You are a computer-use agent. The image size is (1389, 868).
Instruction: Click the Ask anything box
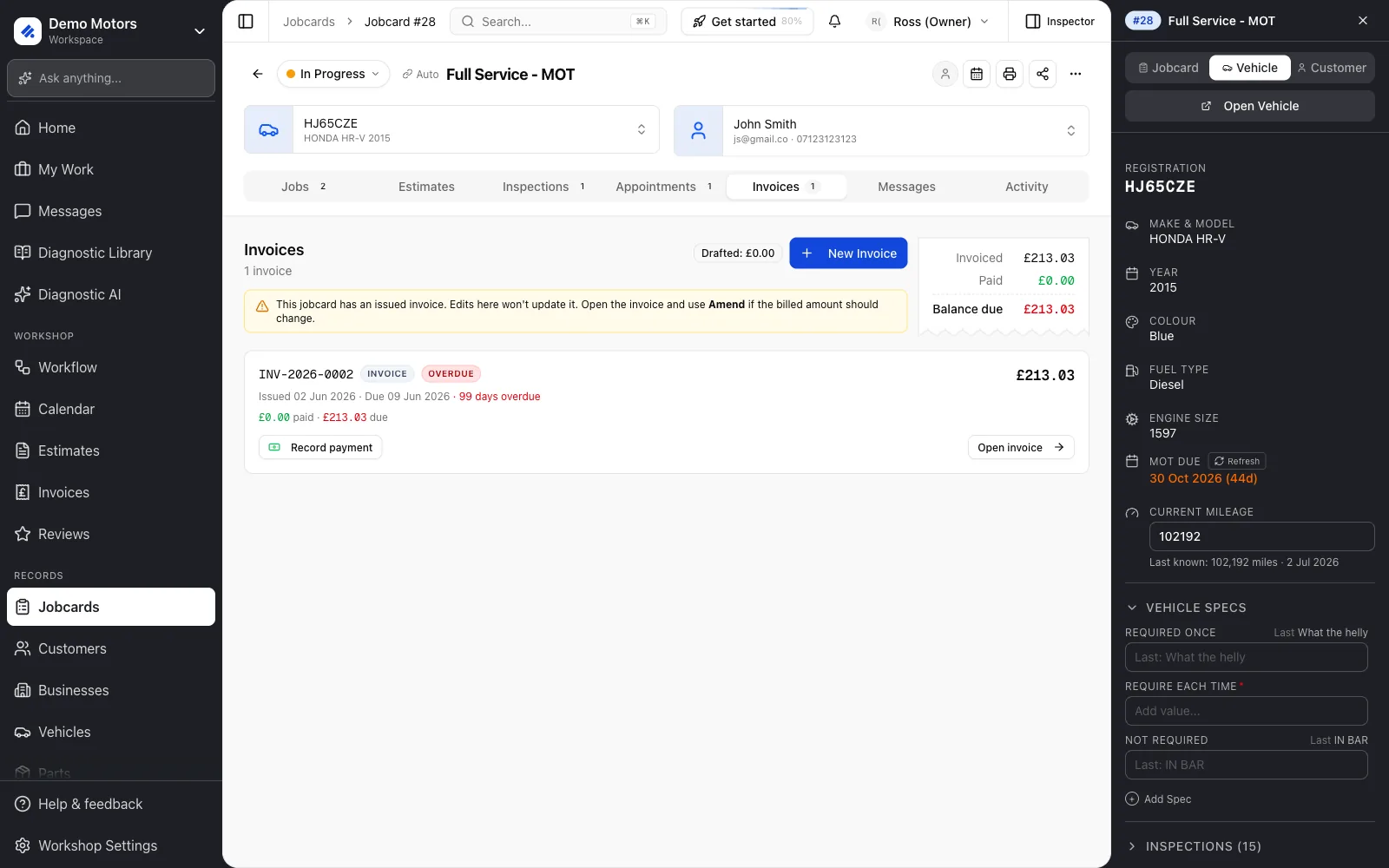pyautogui.click(x=111, y=78)
